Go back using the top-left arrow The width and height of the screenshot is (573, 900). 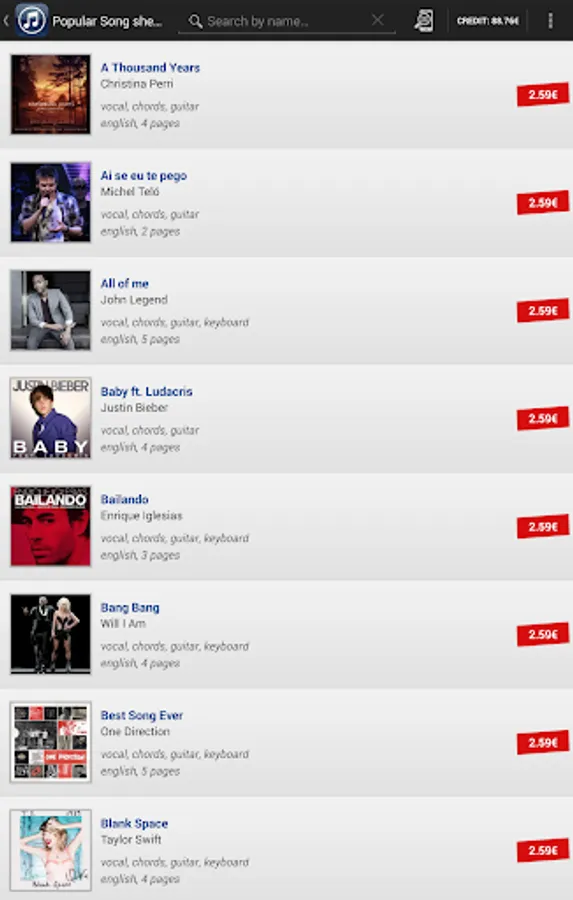[x=6, y=21]
